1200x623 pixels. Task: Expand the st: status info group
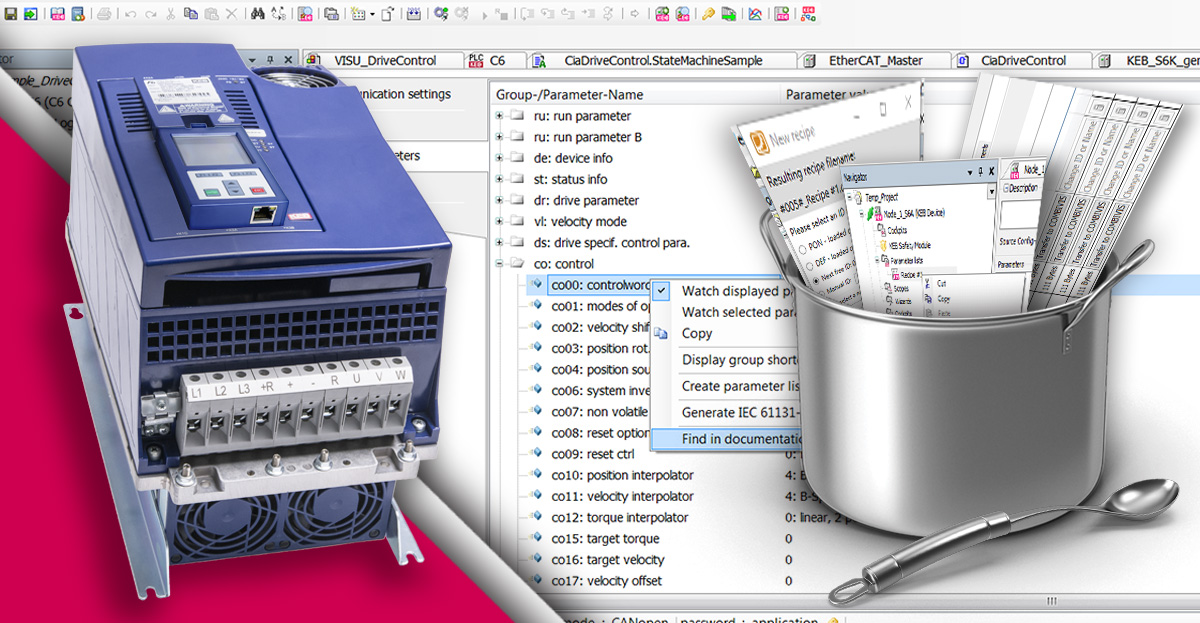500,179
